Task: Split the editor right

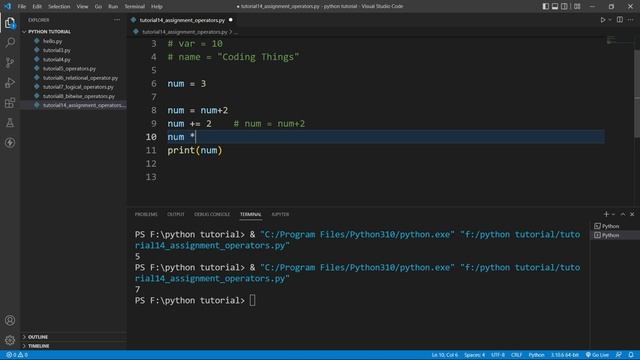Action: (x=620, y=20)
